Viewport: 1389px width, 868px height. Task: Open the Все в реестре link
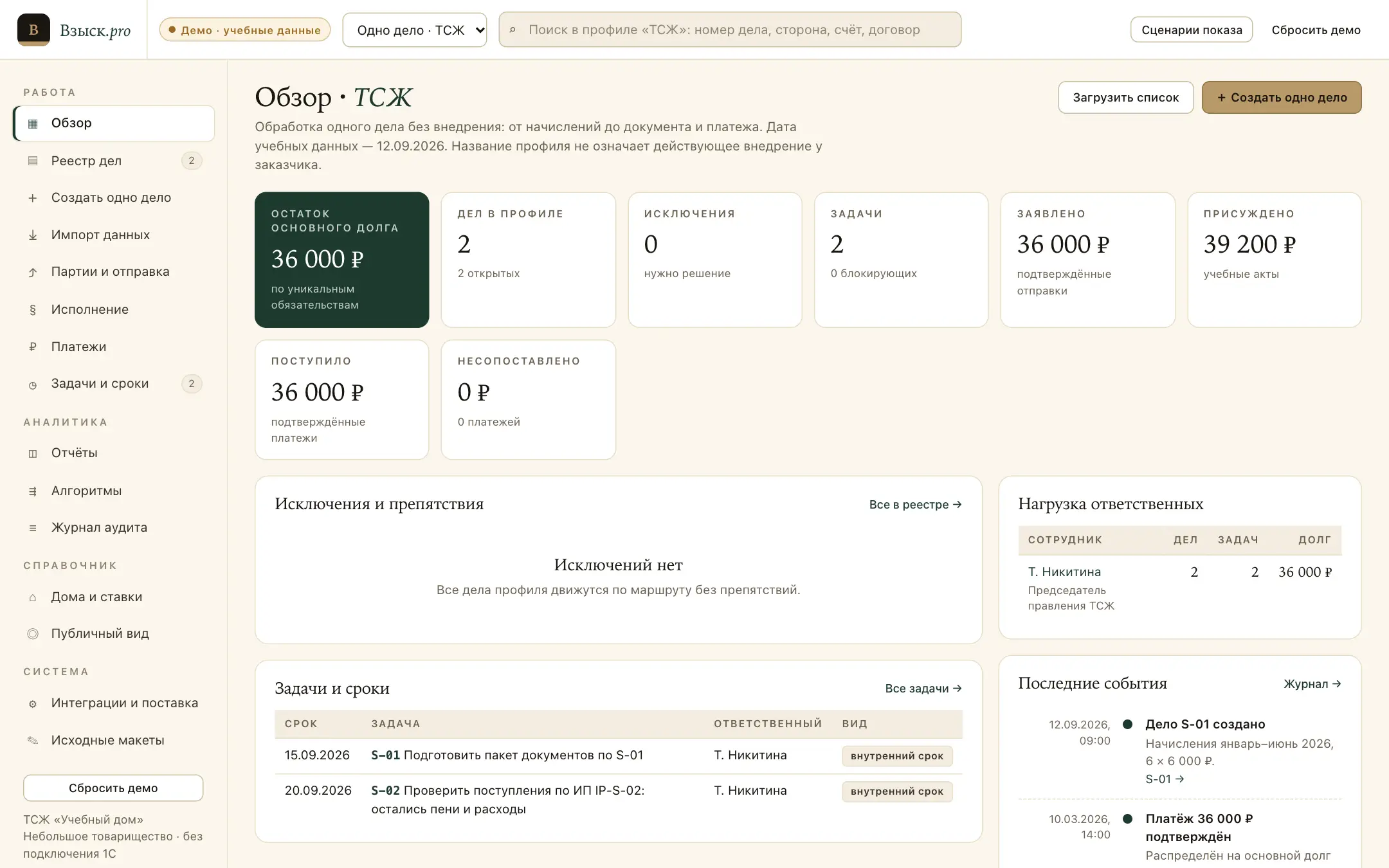click(x=916, y=505)
